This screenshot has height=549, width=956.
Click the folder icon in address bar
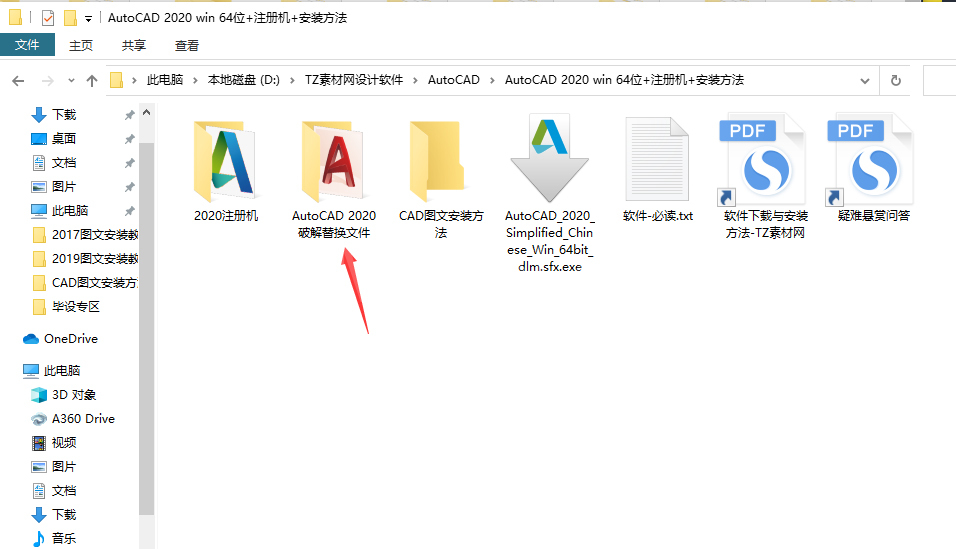tap(116, 81)
